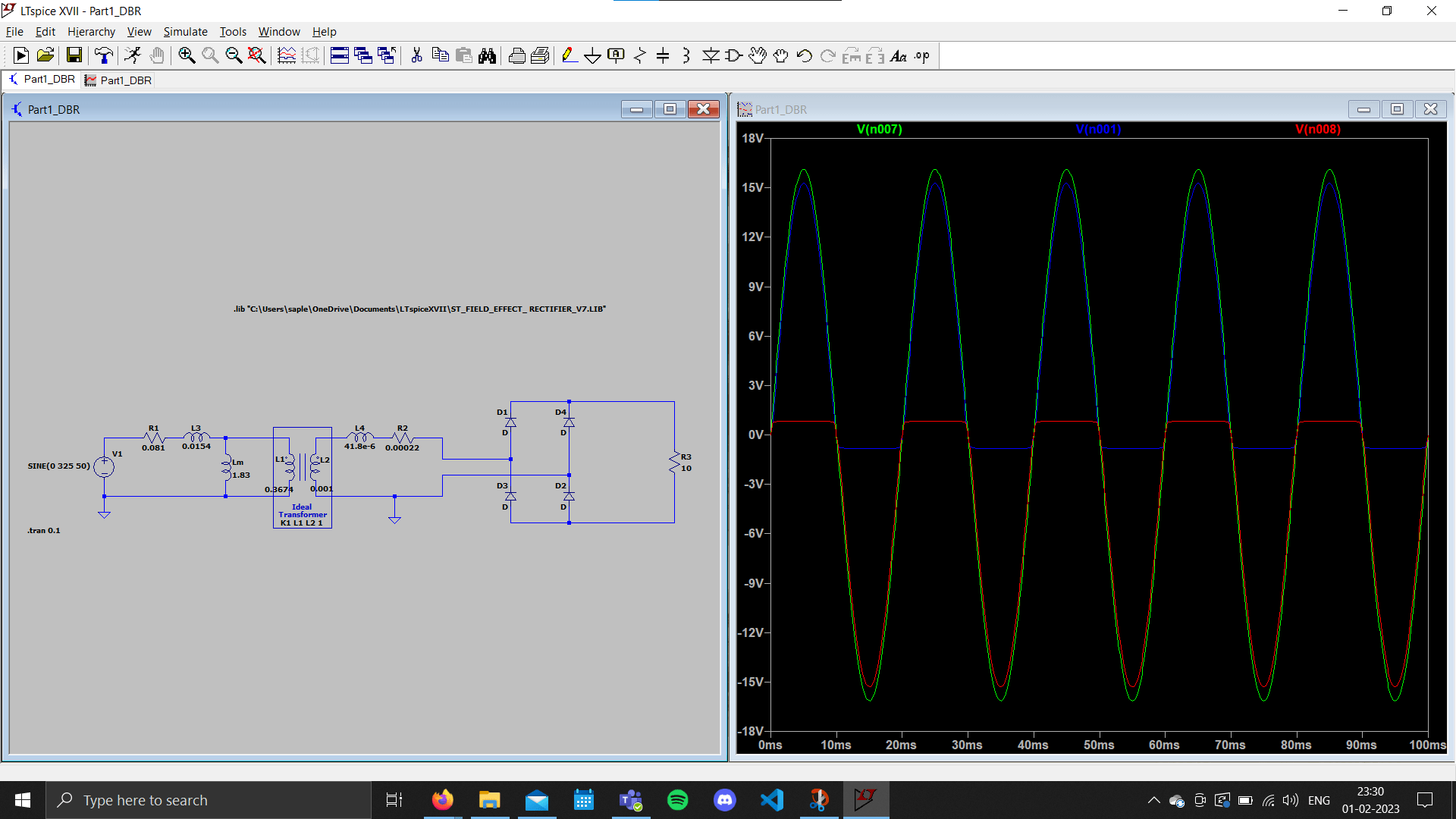Select the Inductor component tool
Viewport: 1456px width, 819px height.
click(686, 55)
